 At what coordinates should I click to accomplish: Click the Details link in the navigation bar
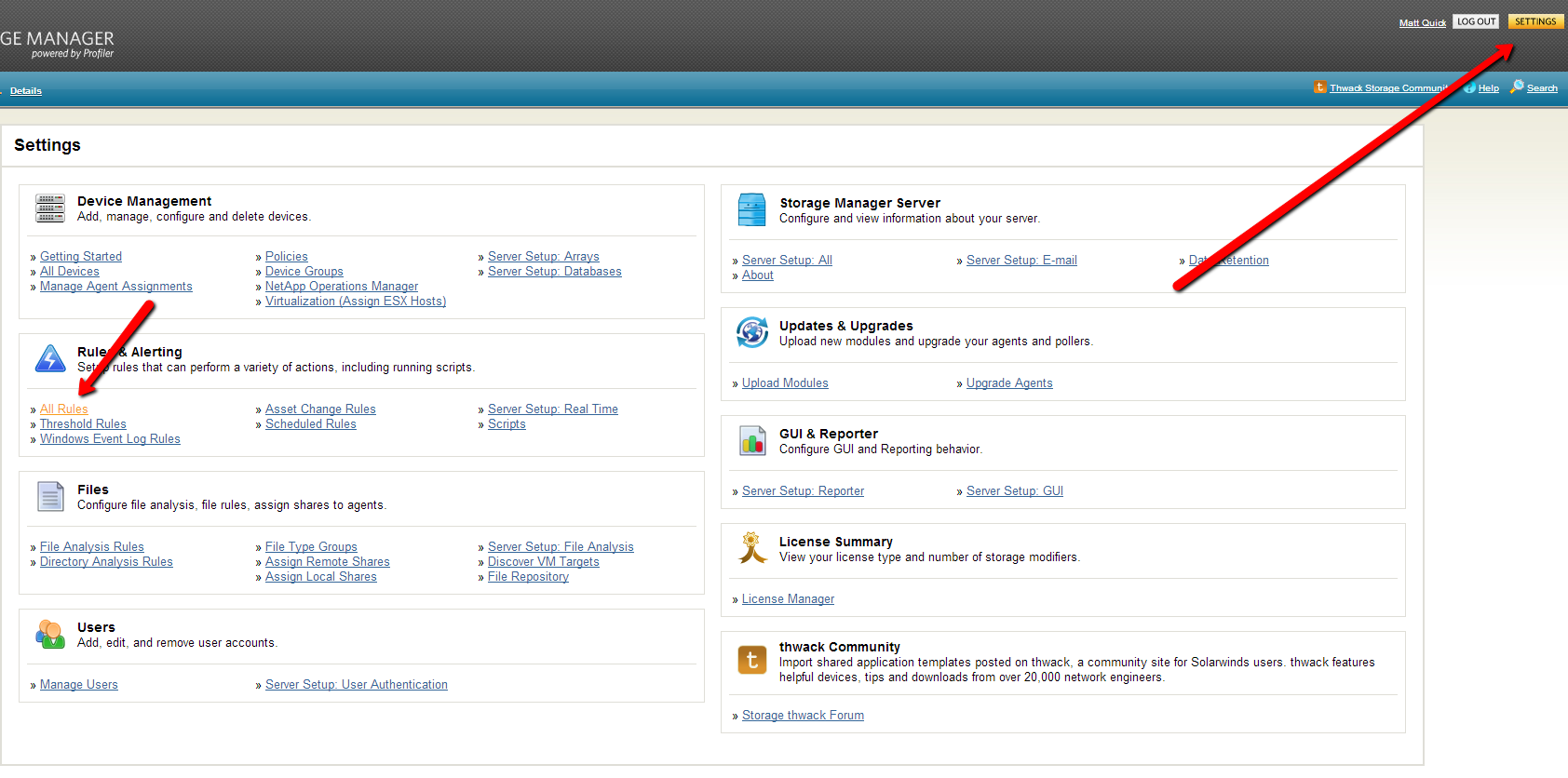click(x=26, y=91)
